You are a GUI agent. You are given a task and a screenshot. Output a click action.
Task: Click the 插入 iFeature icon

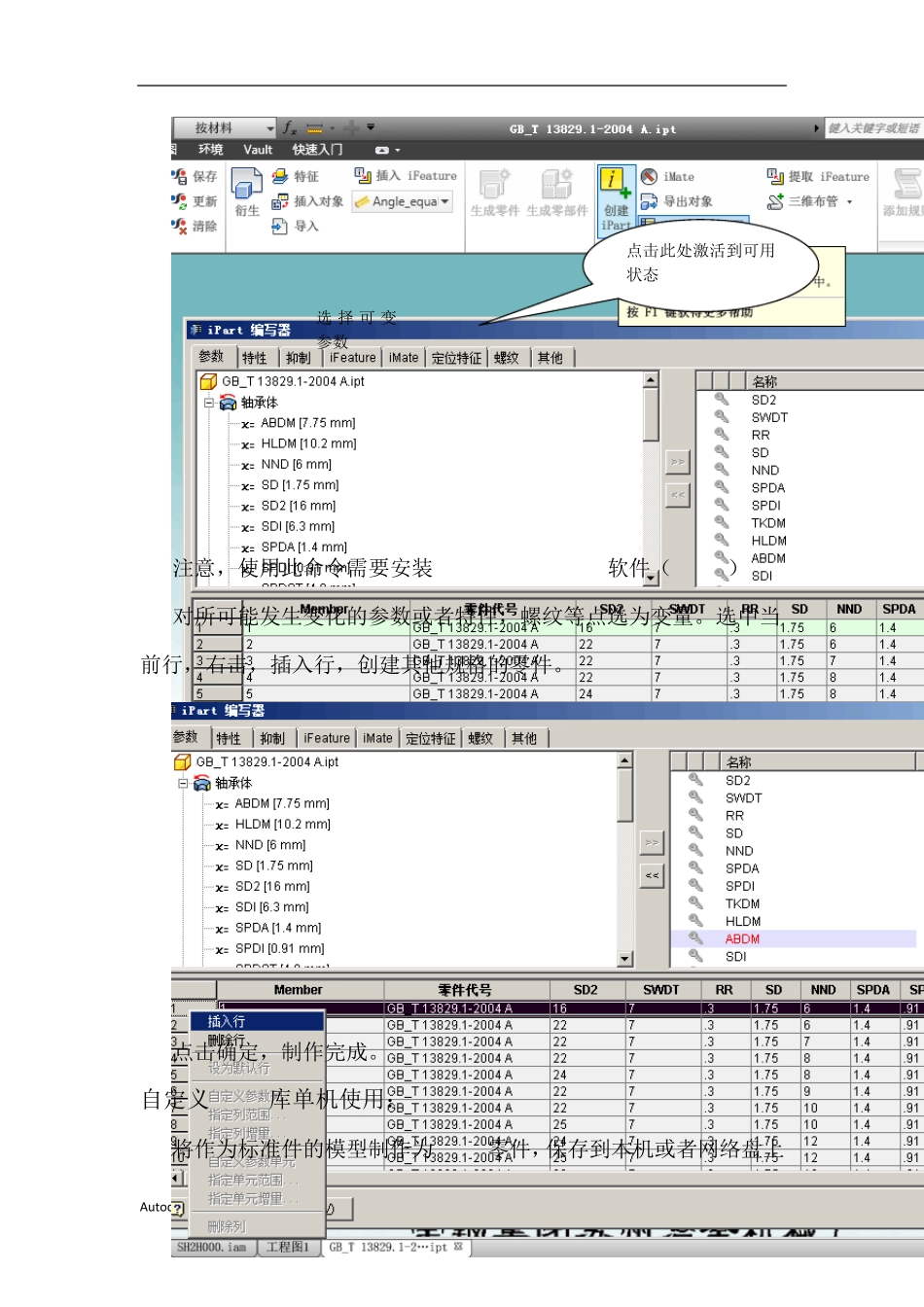(363, 175)
